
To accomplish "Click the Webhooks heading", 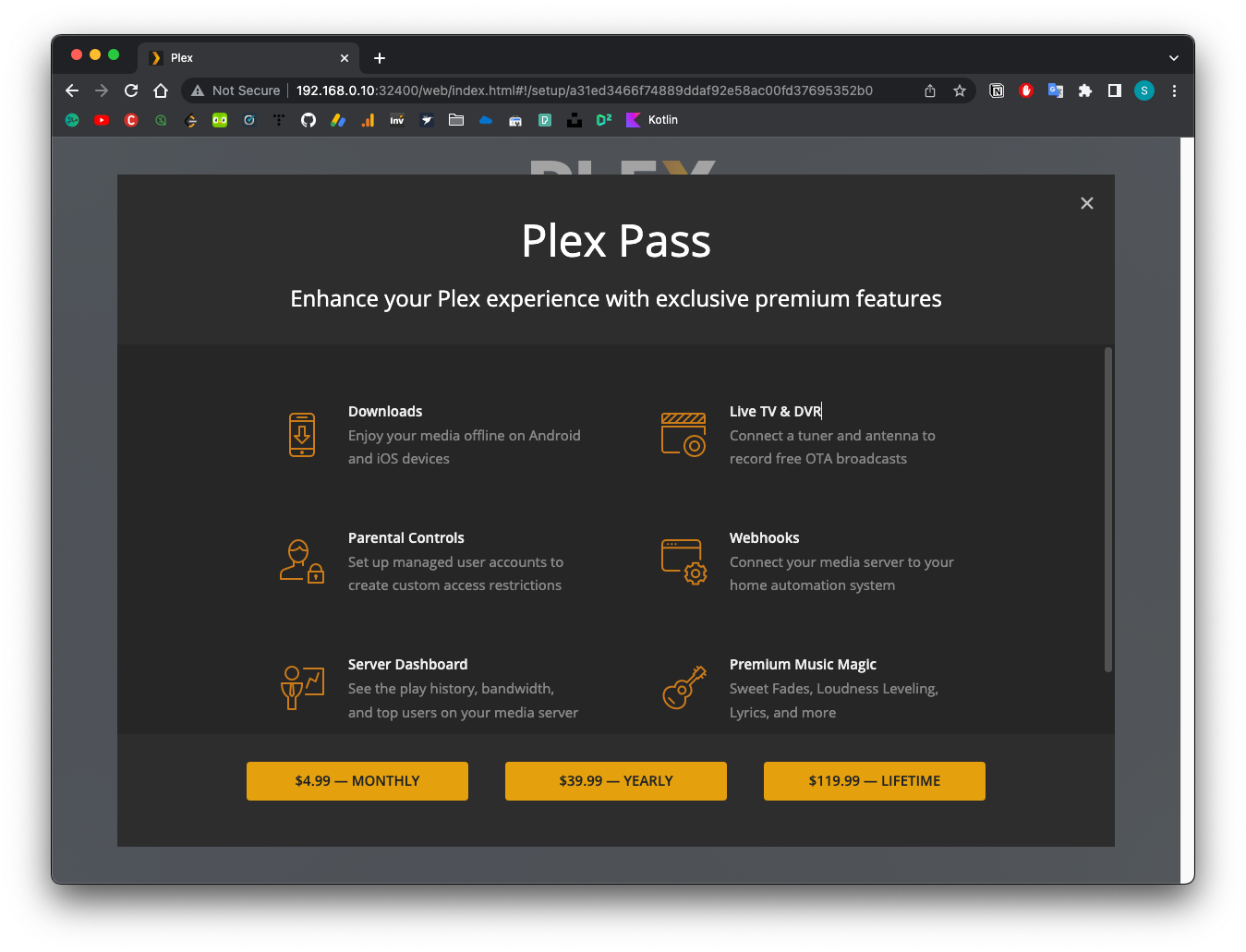I will tap(765, 538).
